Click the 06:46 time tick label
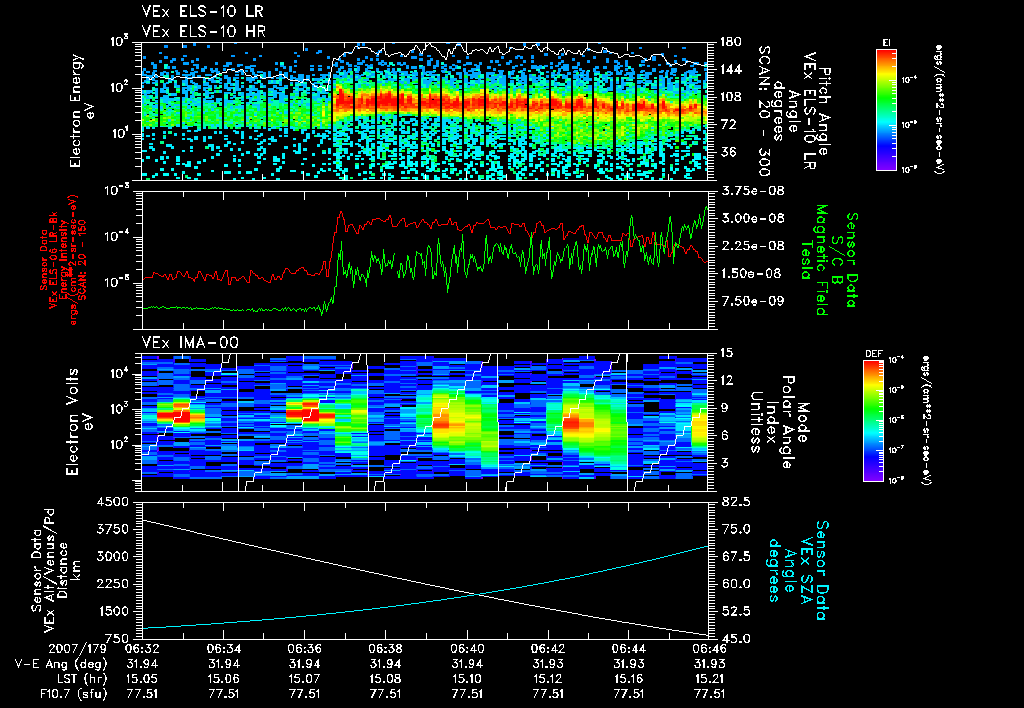 pos(709,649)
